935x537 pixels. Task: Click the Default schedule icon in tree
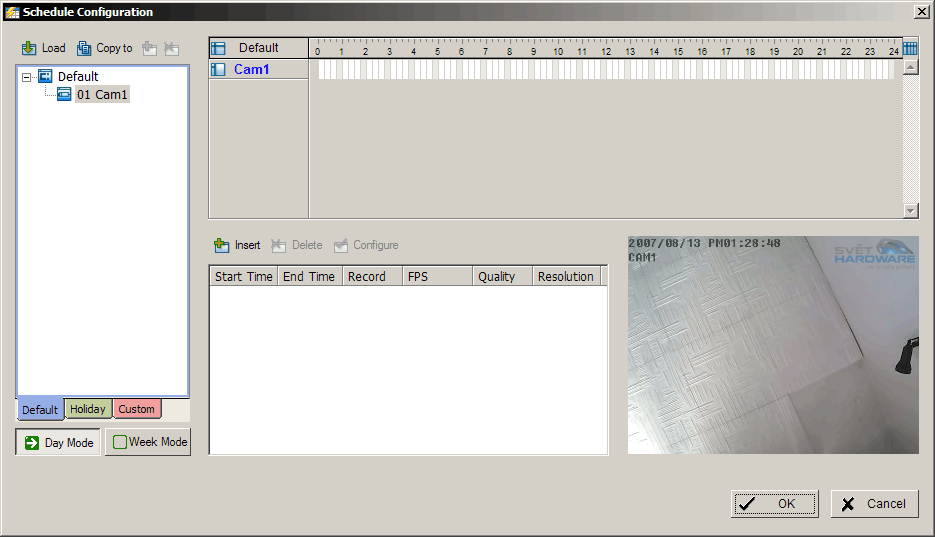[x=45, y=76]
